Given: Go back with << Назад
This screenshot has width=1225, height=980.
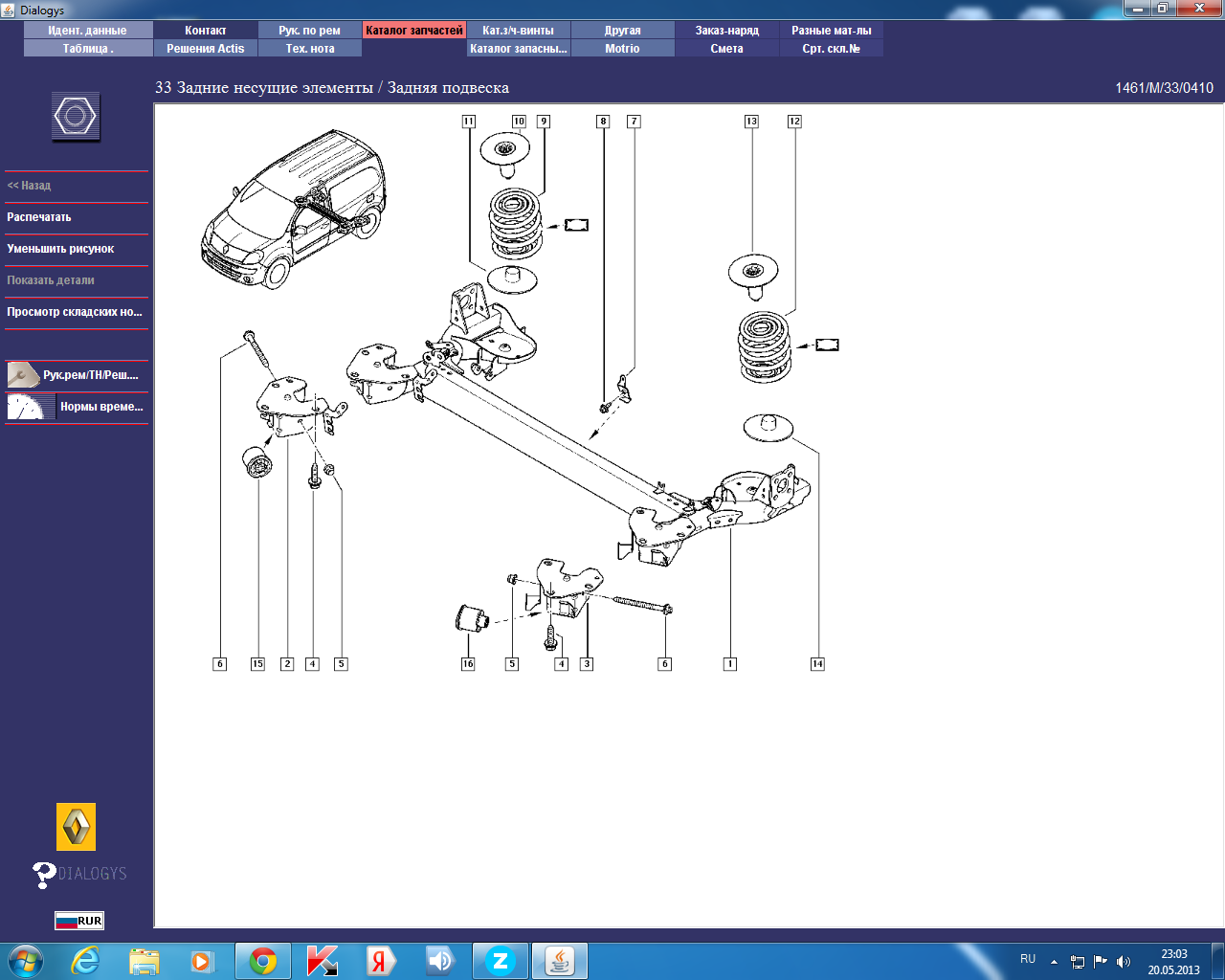Looking at the screenshot, I should 77,186.
